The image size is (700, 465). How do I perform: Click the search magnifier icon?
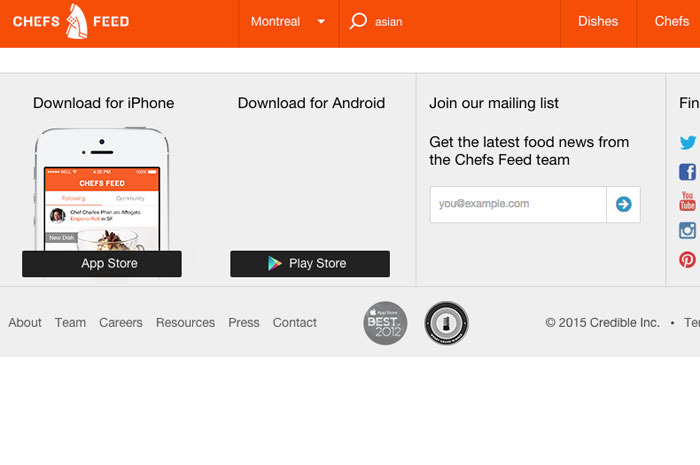pyautogui.click(x=358, y=21)
